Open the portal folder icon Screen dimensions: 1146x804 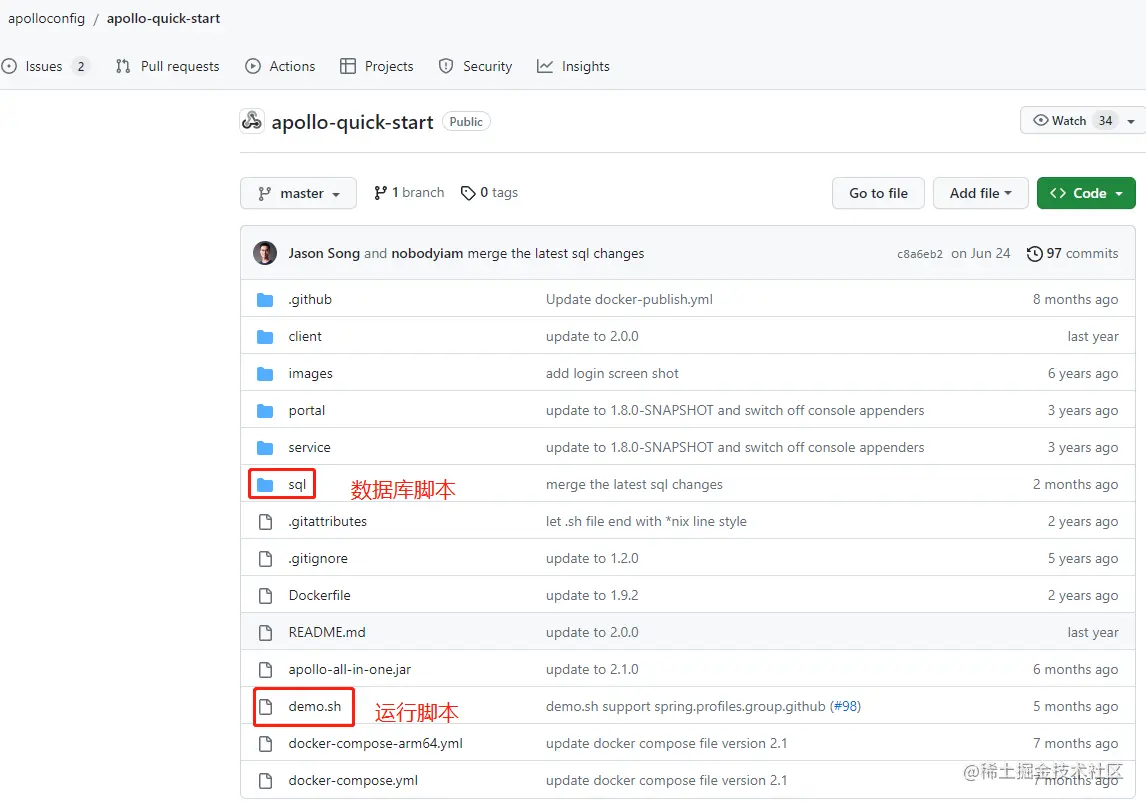pos(265,411)
